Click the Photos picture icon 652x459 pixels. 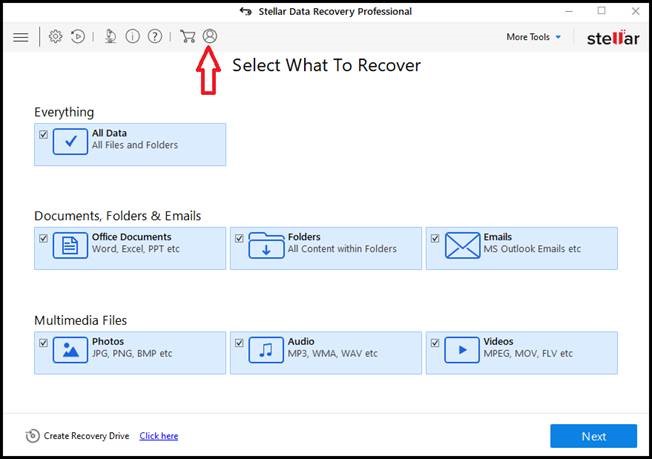click(x=70, y=350)
